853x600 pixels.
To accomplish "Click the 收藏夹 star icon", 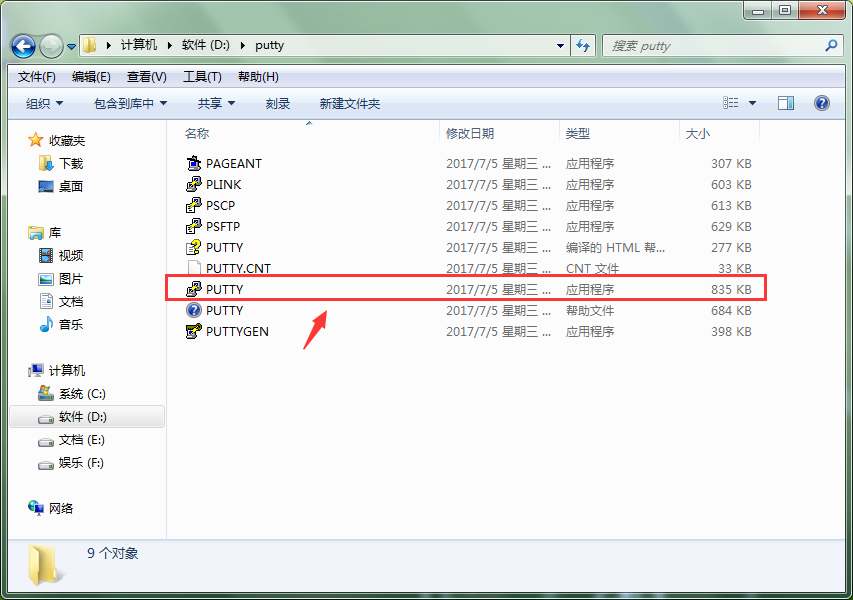I will (x=35, y=140).
